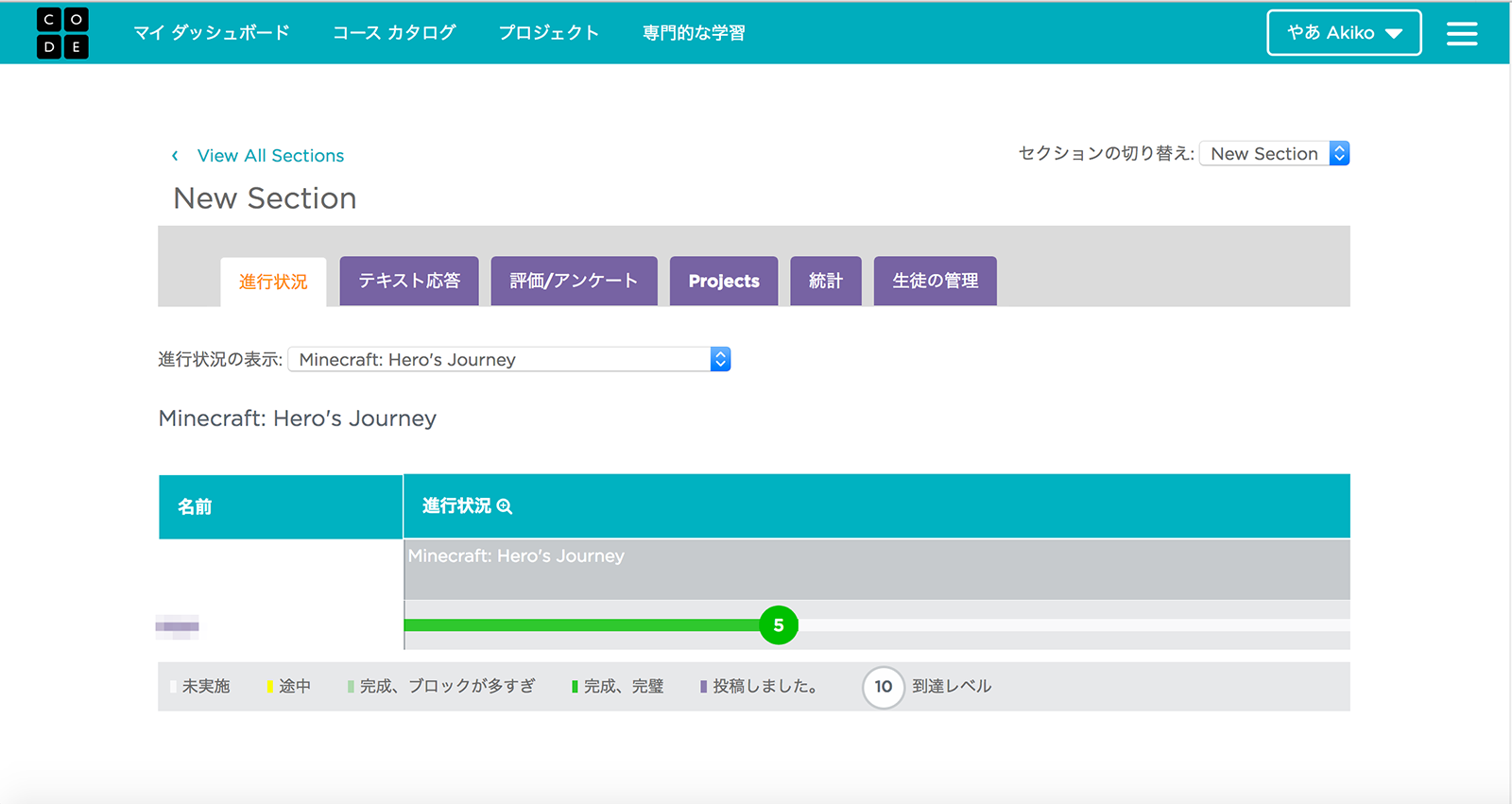Open the Projects tab

724,281
